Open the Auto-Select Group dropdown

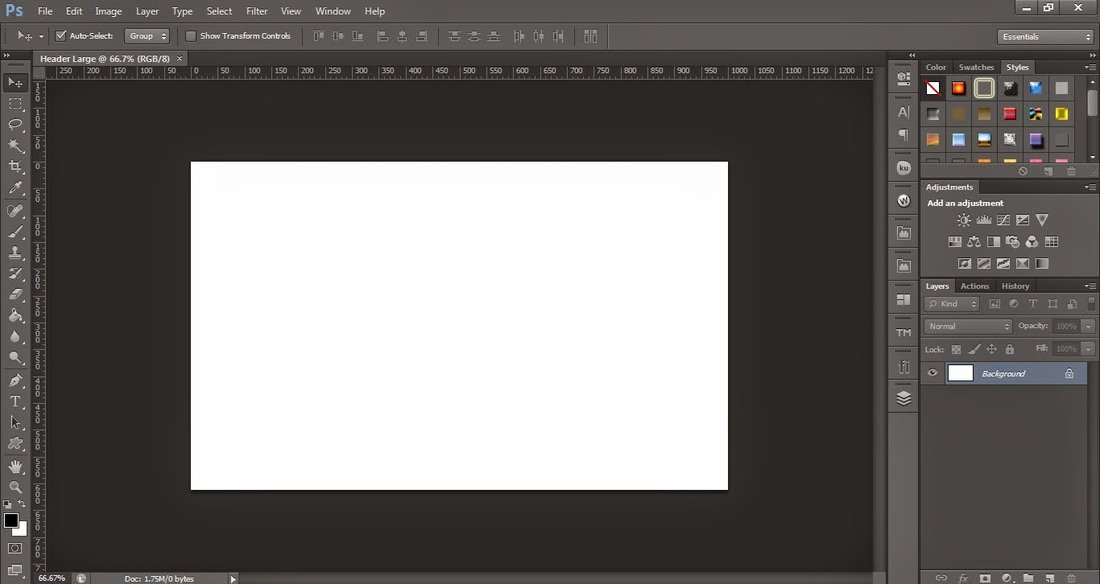(x=147, y=36)
